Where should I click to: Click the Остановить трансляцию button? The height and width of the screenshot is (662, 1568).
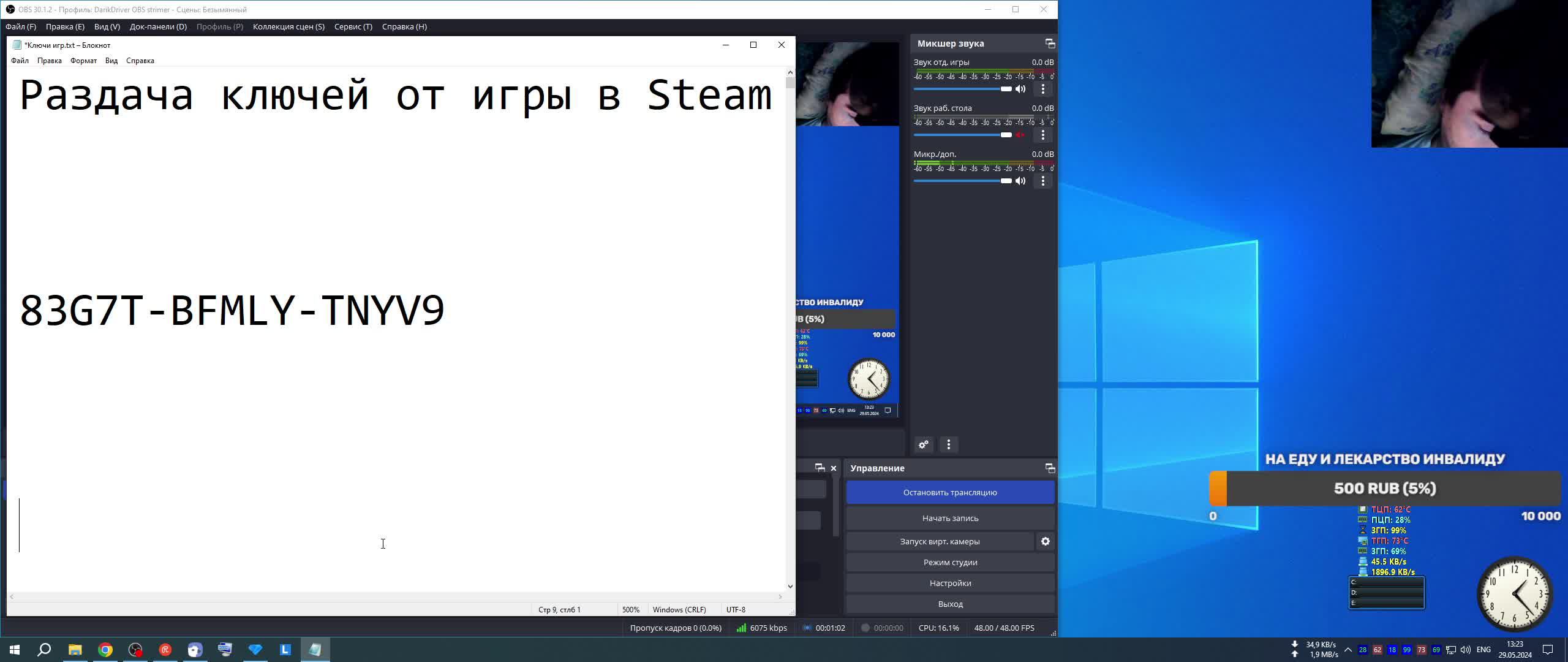950,492
